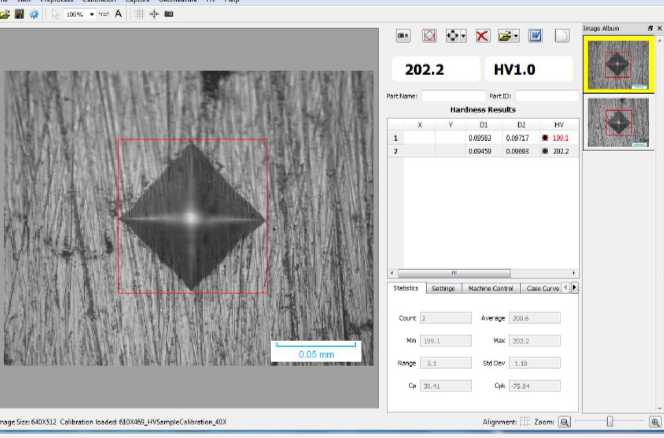Viewport: 664px width, 438px height.
Task: Click the HV1.0 scale display box
Action: coord(529,69)
